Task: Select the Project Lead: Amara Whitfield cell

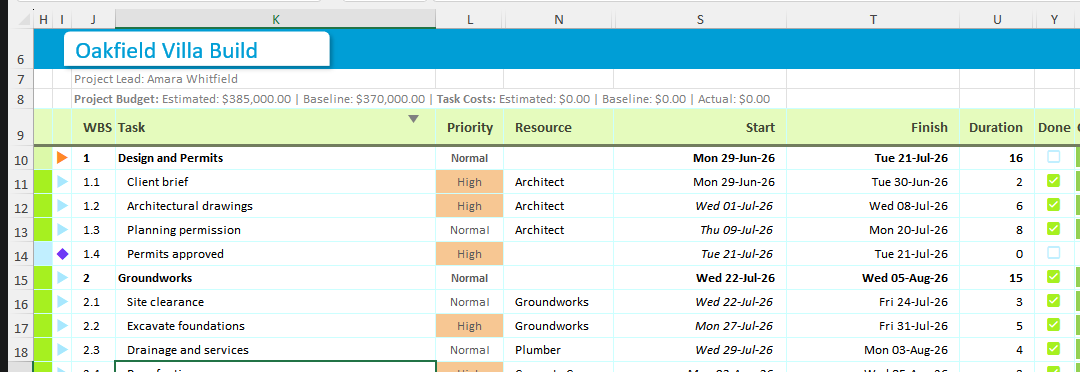Action: 156,79
